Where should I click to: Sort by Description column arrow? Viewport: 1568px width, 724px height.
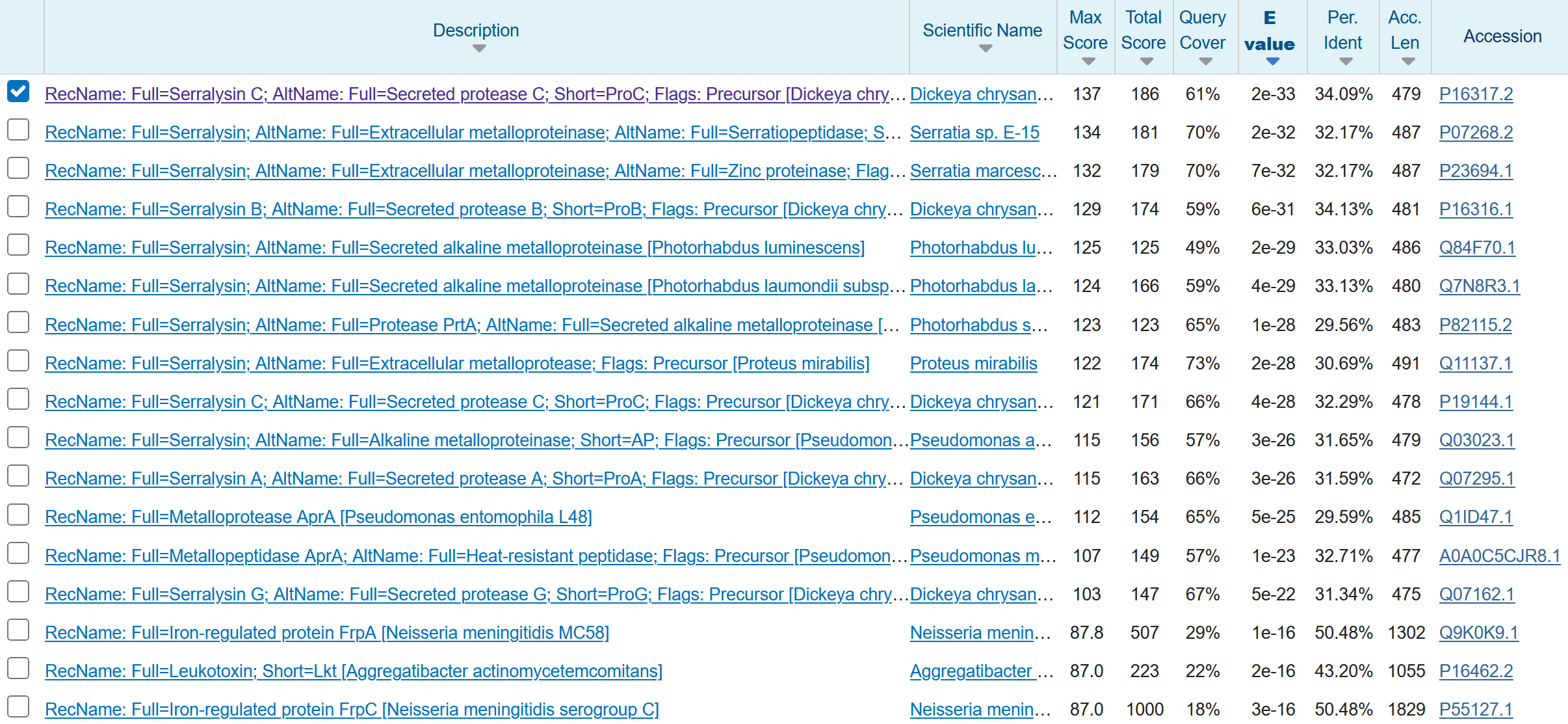pyautogui.click(x=479, y=48)
